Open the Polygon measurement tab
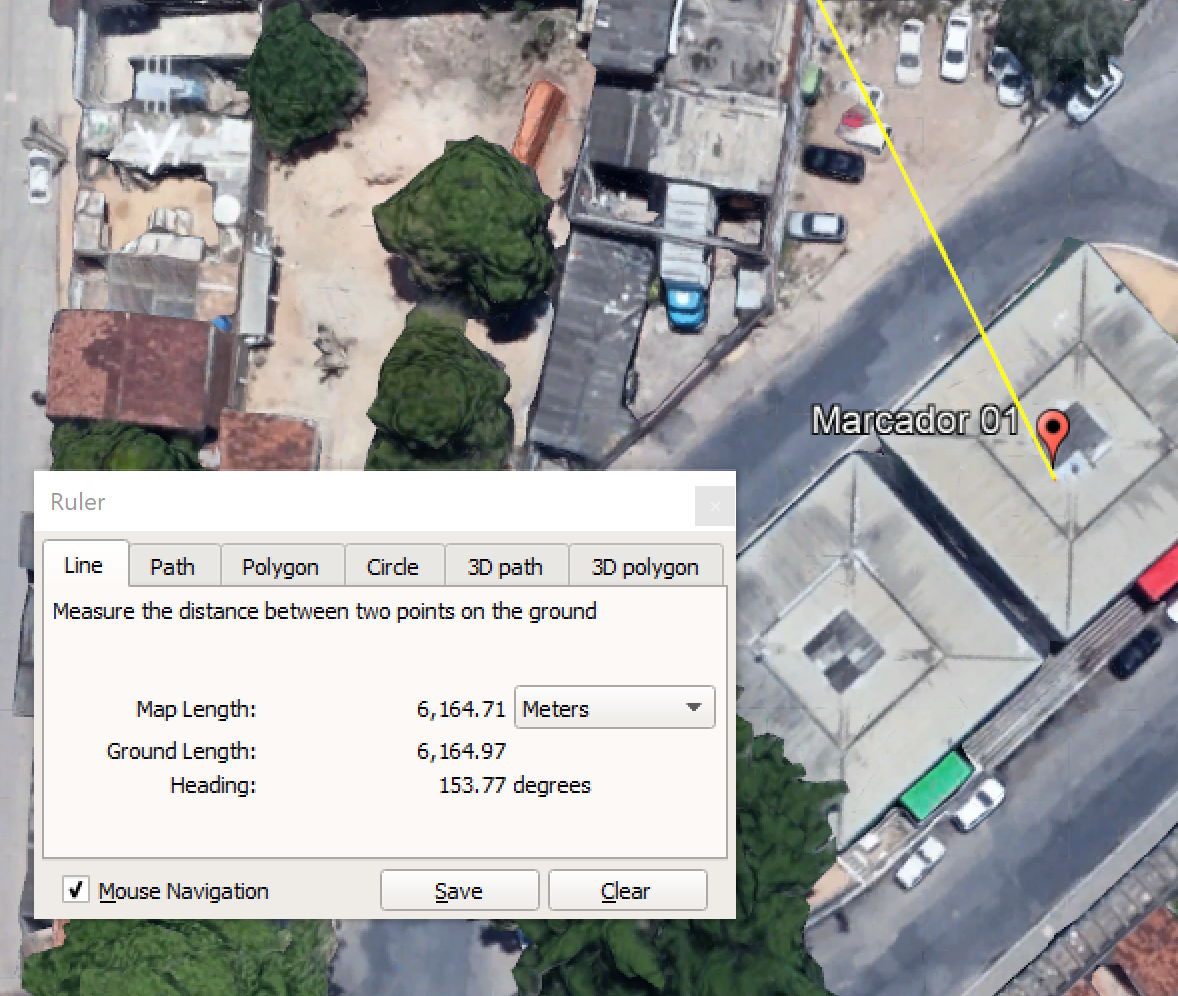Image resolution: width=1178 pixels, height=996 pixels. pos(281,566)
